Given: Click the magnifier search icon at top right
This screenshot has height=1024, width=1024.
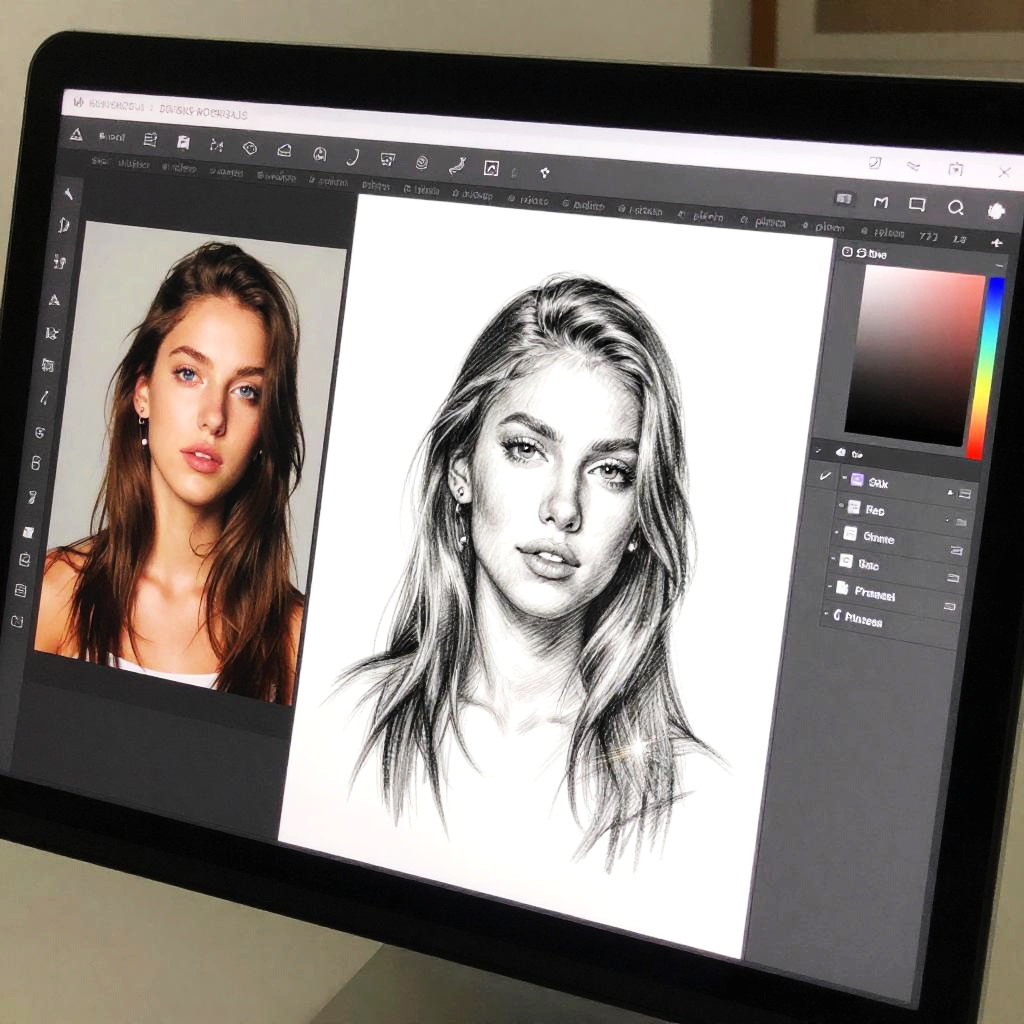Looking at the screenshot, I should (956, 207).
